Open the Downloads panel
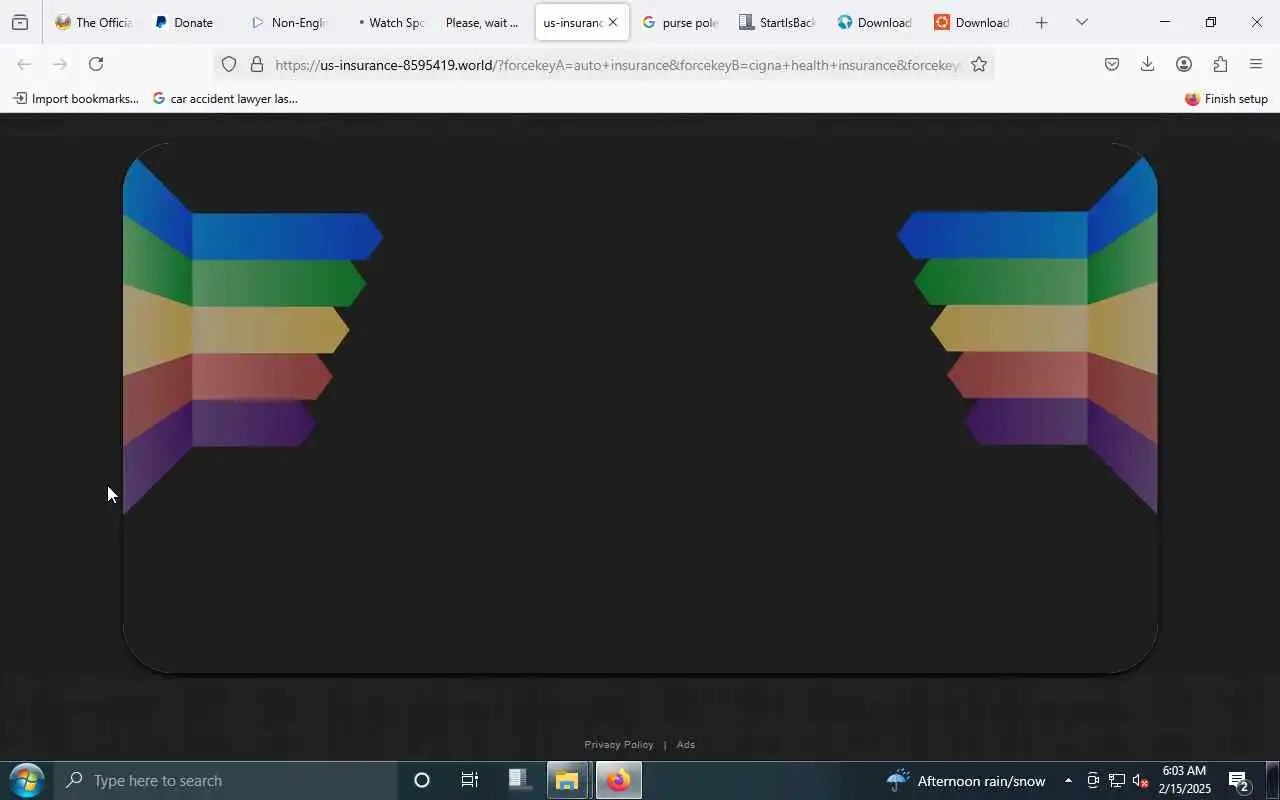Viewport: 1280px width, 800px height. 1148,64
